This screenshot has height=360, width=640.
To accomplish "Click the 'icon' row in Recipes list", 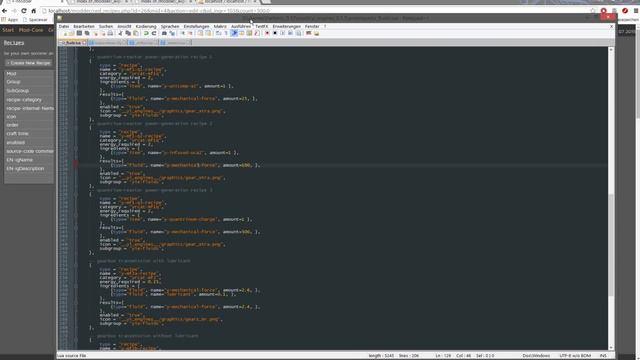I will pos(29,117).
